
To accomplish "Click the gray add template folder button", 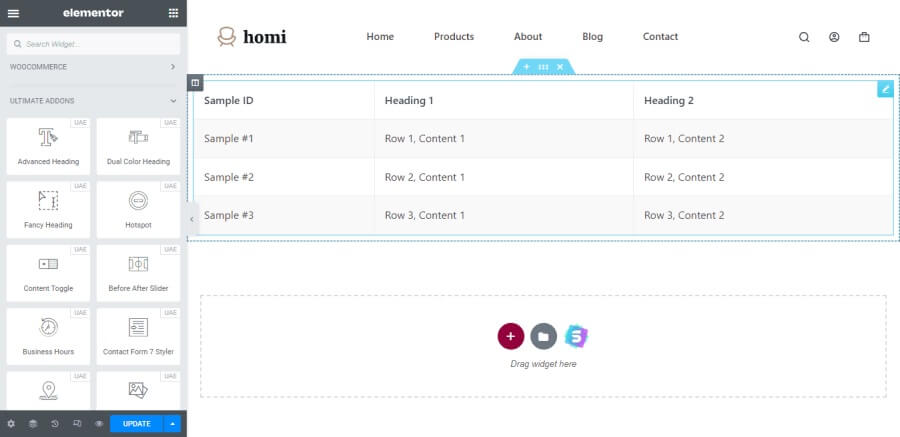I will pyautogui.click(x=543, y=336).
